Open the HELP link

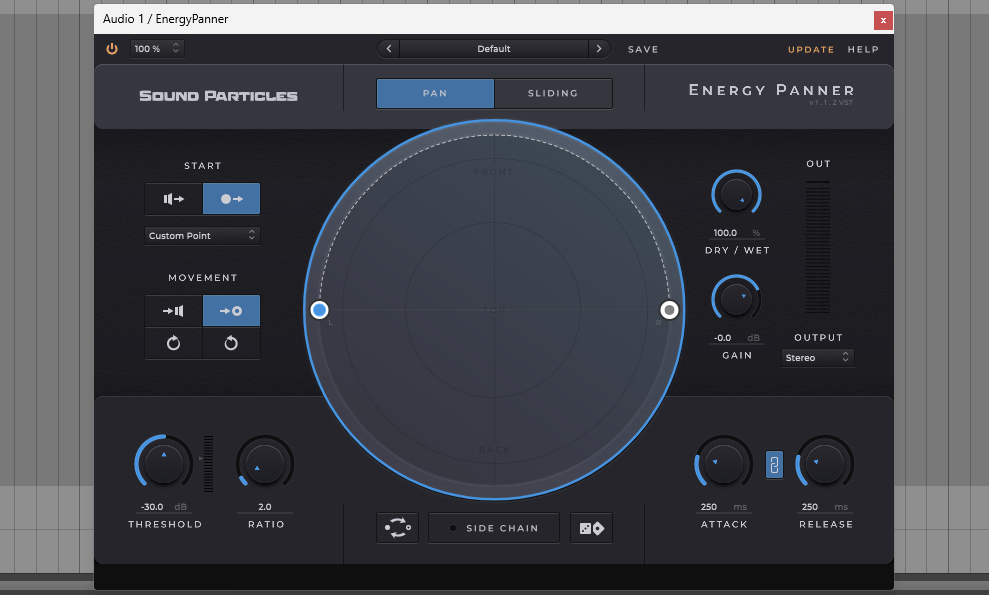863,49
